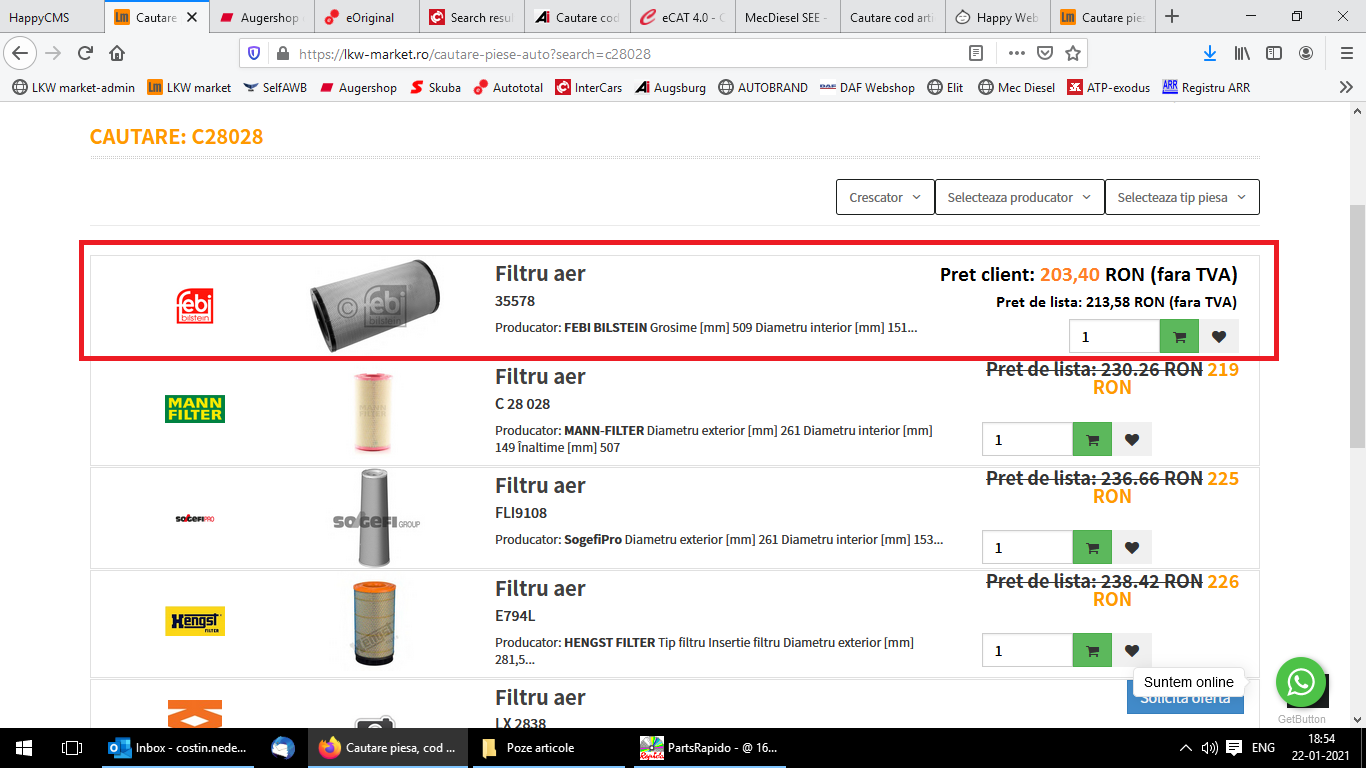This screenshot has height=768, width=1366.
Task: Add Hengst E794L filter to cart
Action: 1092,650
